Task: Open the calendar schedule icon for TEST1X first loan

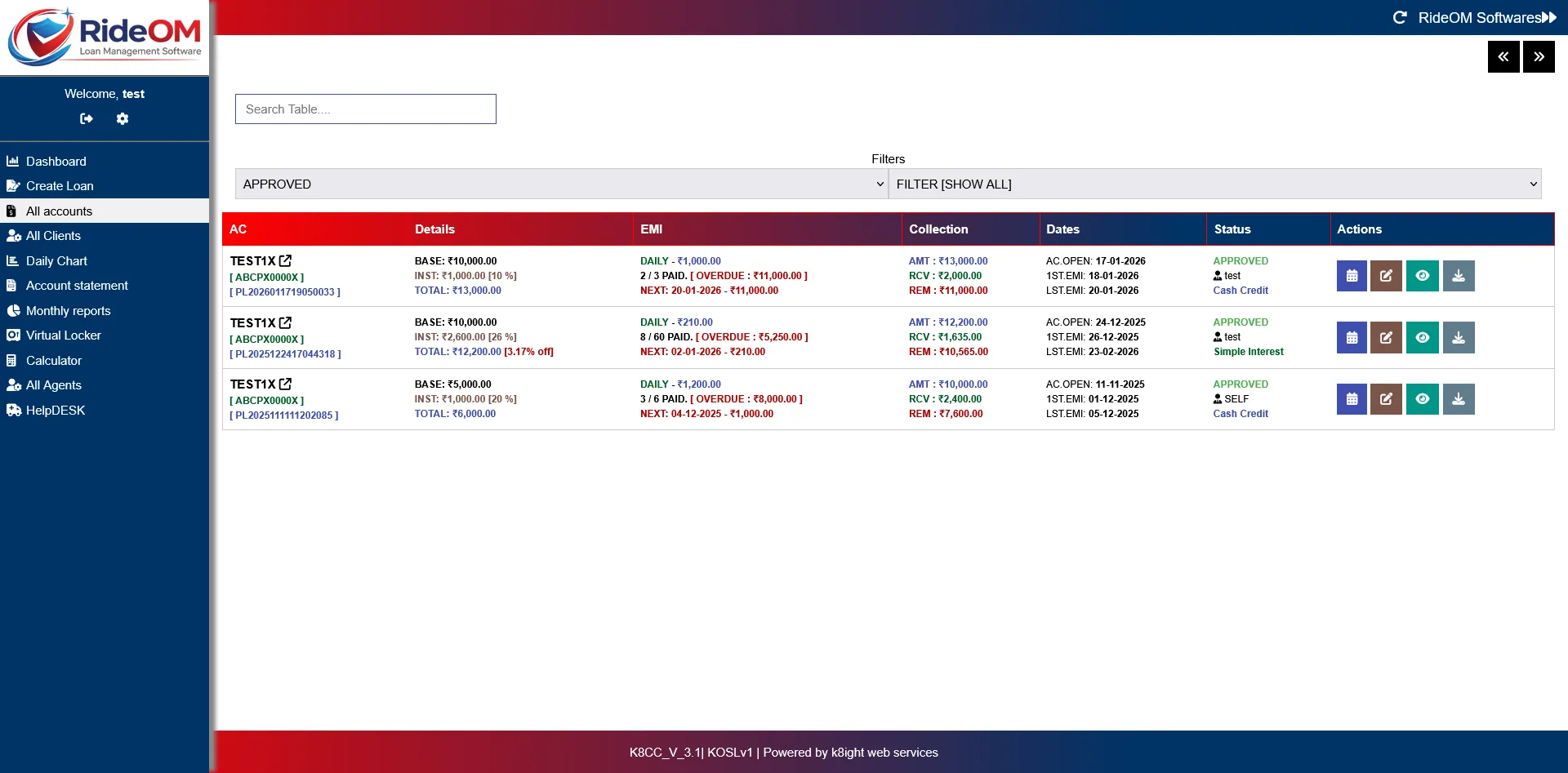Action: [1351, 276]
